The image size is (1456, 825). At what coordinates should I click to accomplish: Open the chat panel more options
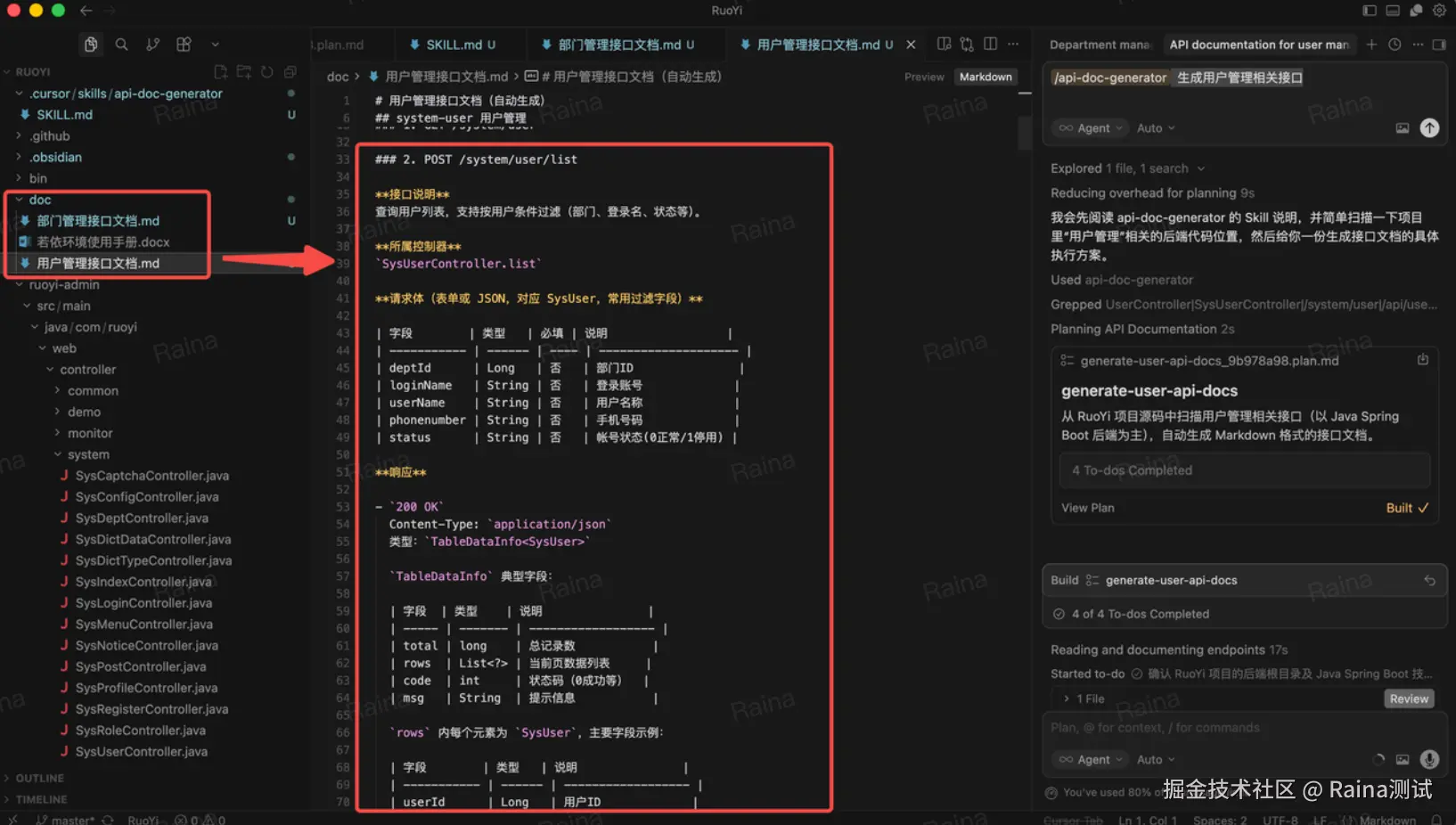tap(1418, 45)
